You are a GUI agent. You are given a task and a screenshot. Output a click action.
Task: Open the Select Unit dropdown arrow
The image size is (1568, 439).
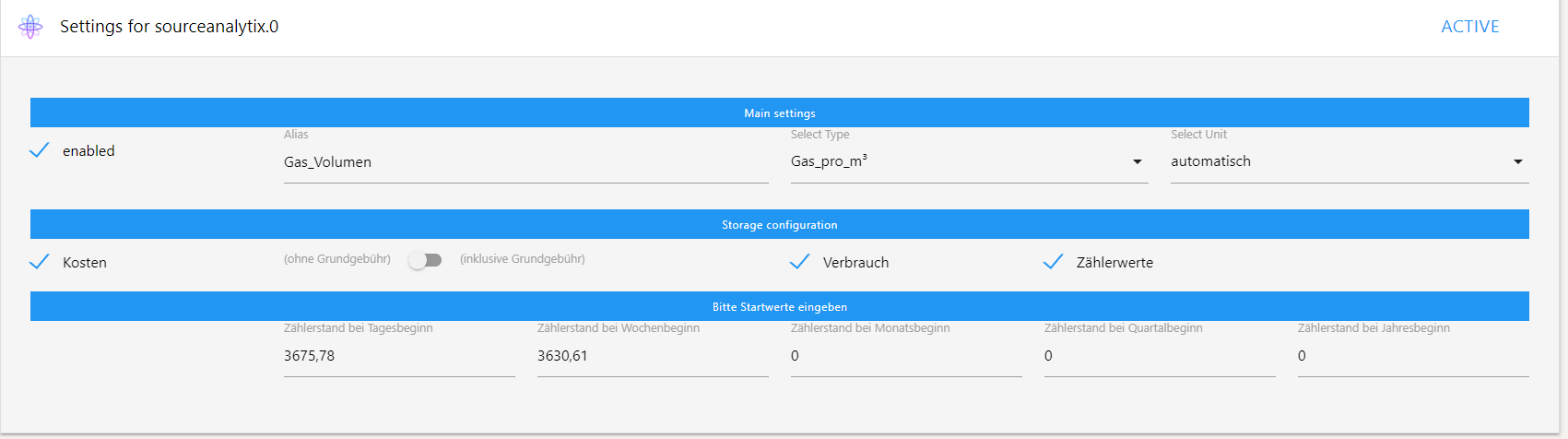(1517, 162)
